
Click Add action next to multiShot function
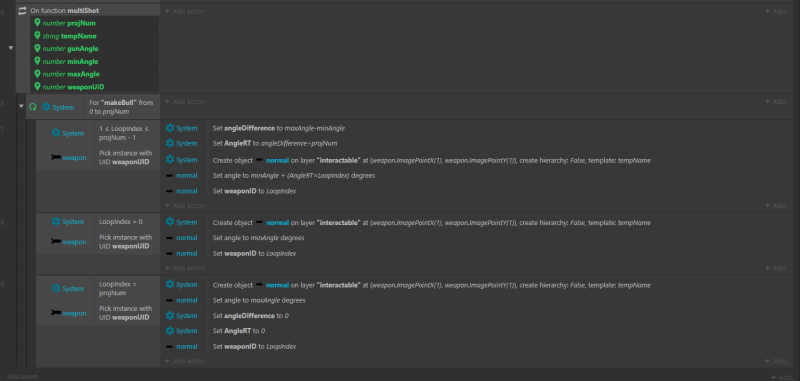coord(185,11)
